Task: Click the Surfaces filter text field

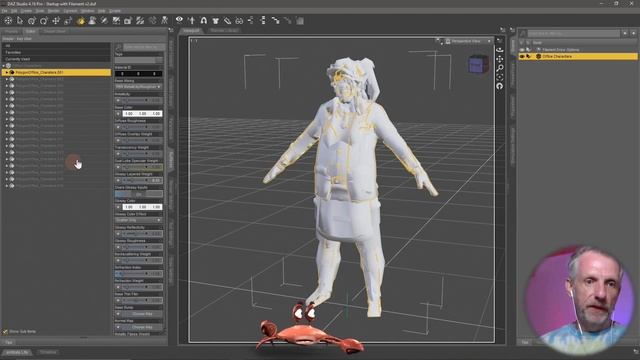Action: click(x=143, y=47)
